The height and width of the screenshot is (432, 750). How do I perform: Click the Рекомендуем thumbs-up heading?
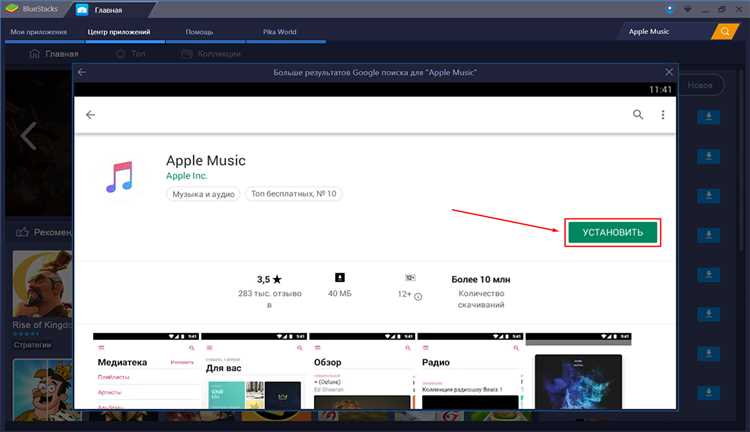(44, 232)
